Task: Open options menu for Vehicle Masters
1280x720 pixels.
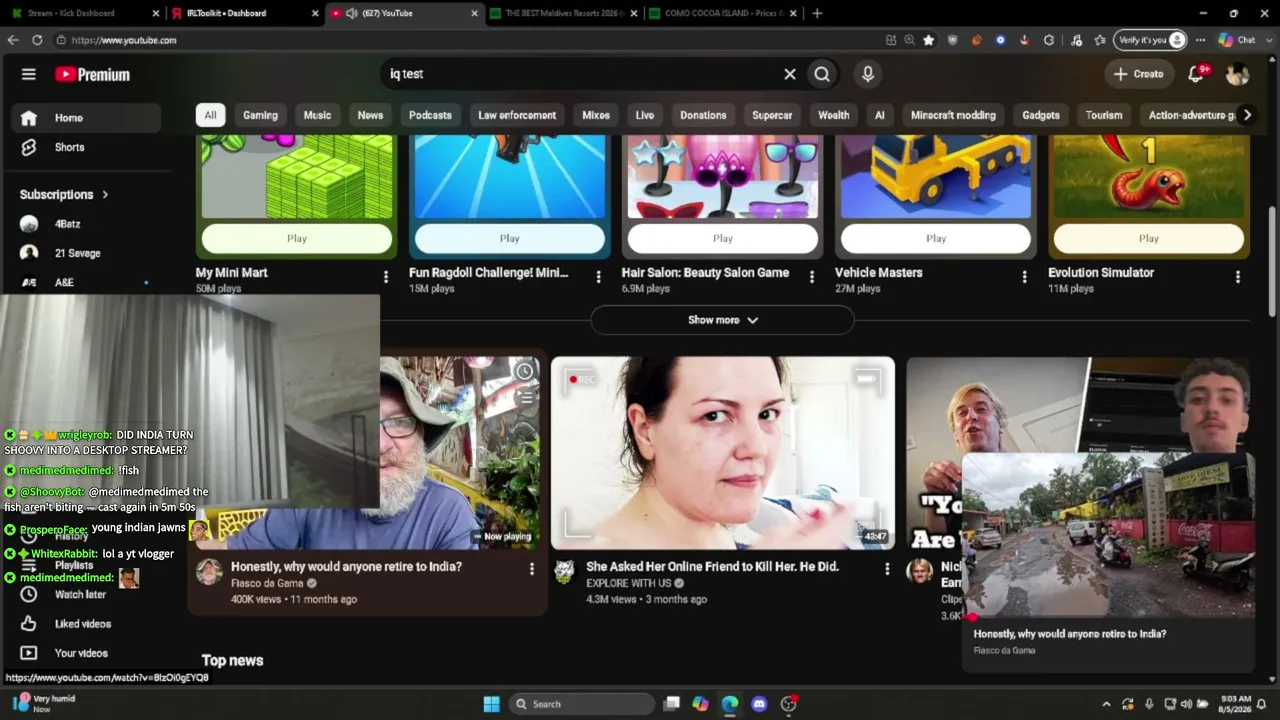Action: pos(1025,277)
